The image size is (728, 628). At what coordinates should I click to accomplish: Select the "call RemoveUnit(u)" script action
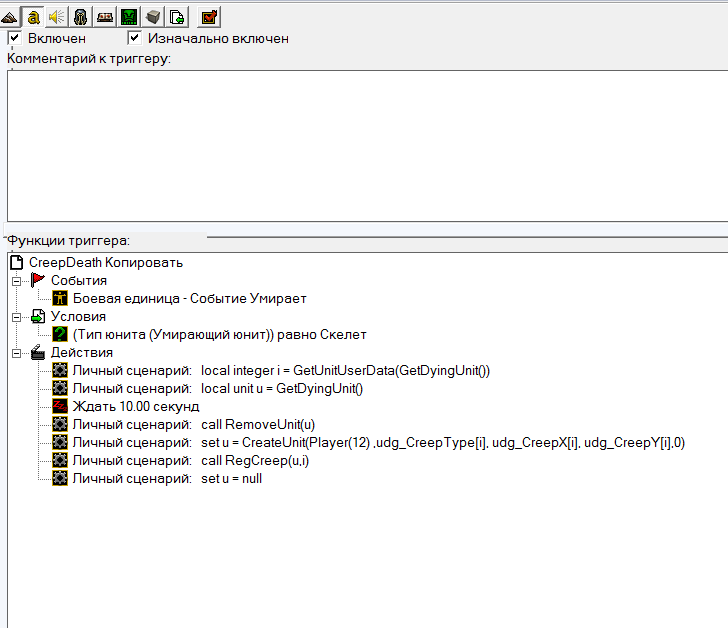point(257,424)
